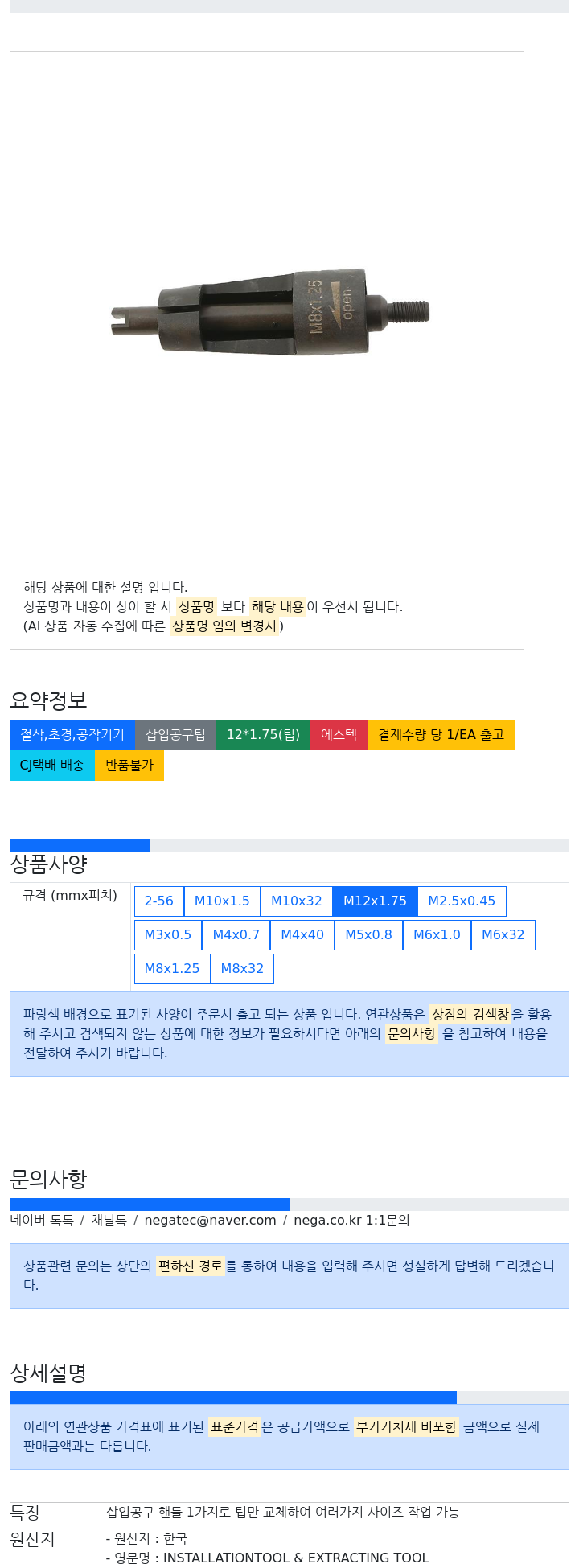Image resolution: width=579 pixels, height=1568 pixels.
Task: Click the CJ택배 배송 shipping tag
Action: point(52,766)
